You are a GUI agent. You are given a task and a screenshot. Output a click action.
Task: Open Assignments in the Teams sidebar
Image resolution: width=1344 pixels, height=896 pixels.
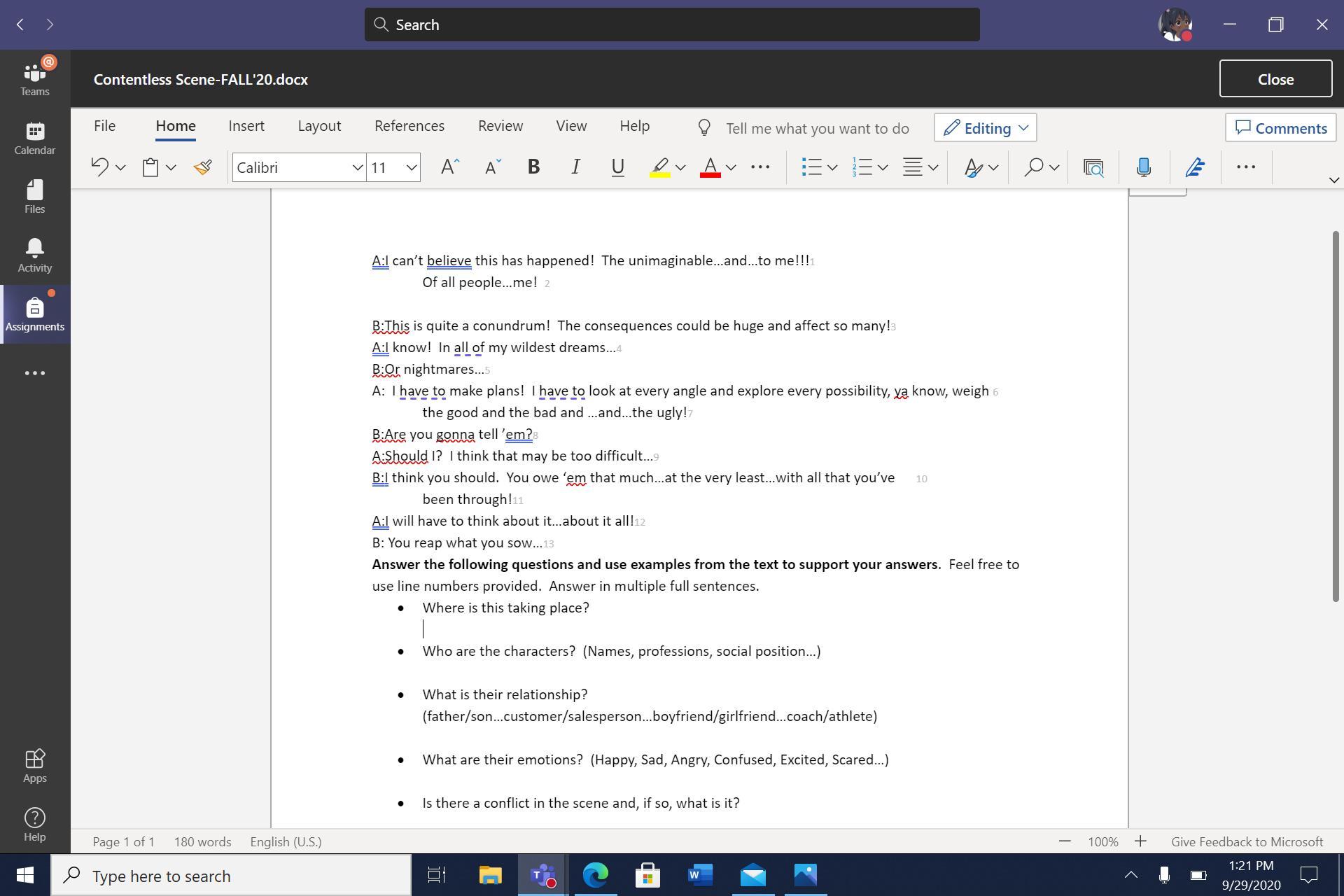35,314
